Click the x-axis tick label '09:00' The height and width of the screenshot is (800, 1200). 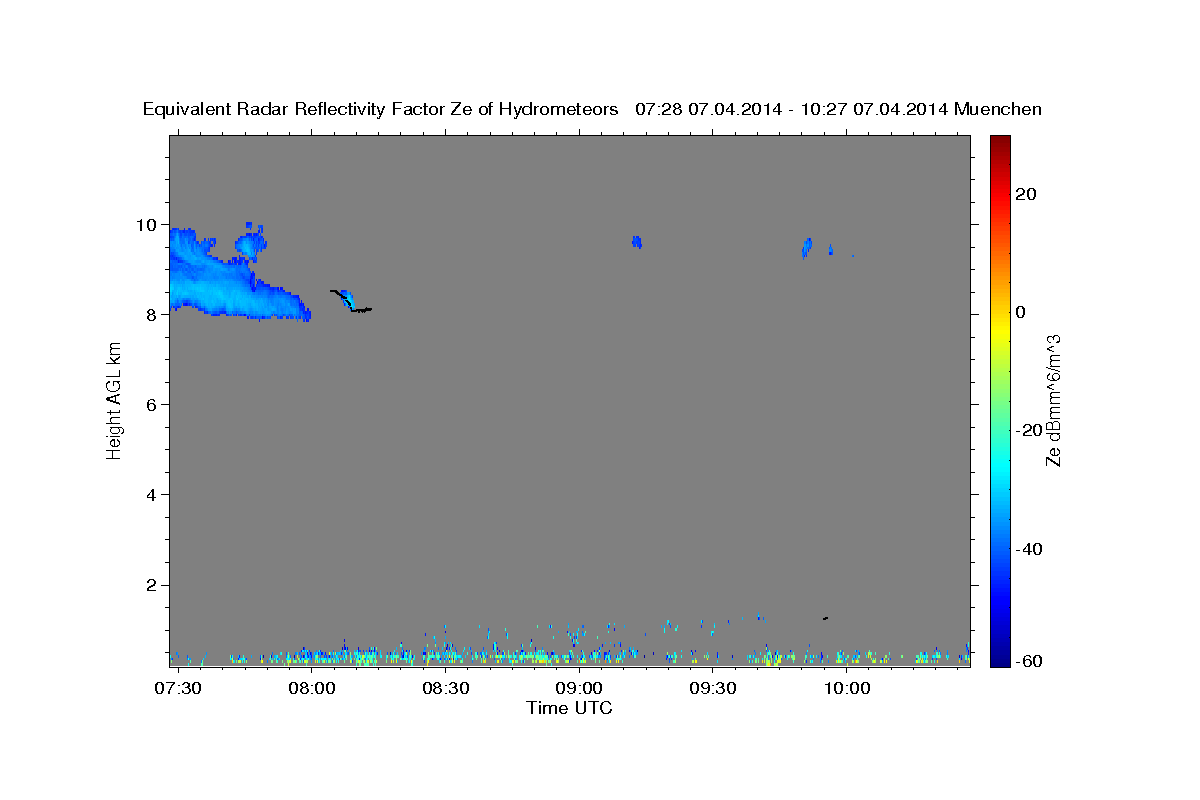580,689
